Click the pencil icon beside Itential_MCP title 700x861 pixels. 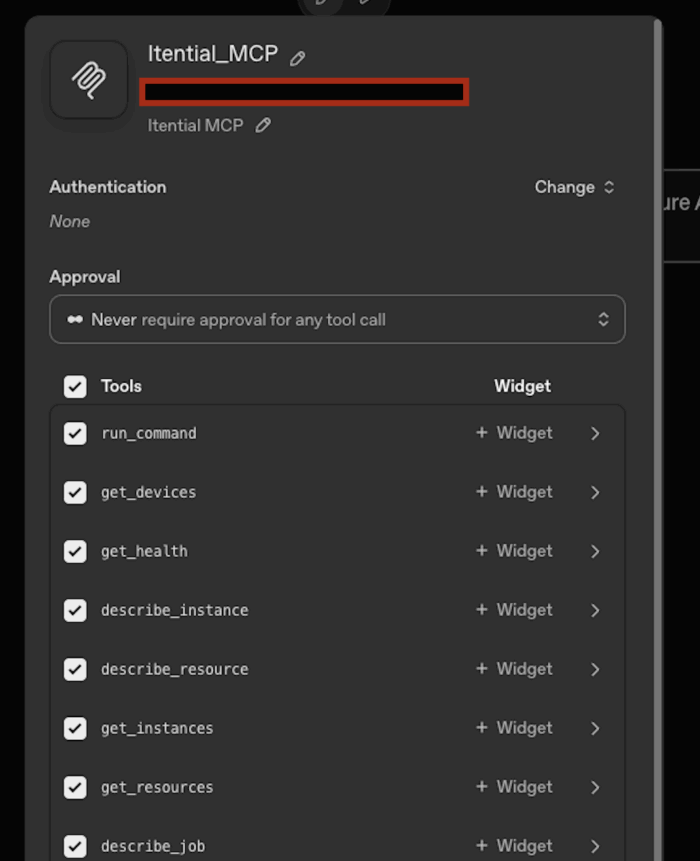[x=297, y=56]
